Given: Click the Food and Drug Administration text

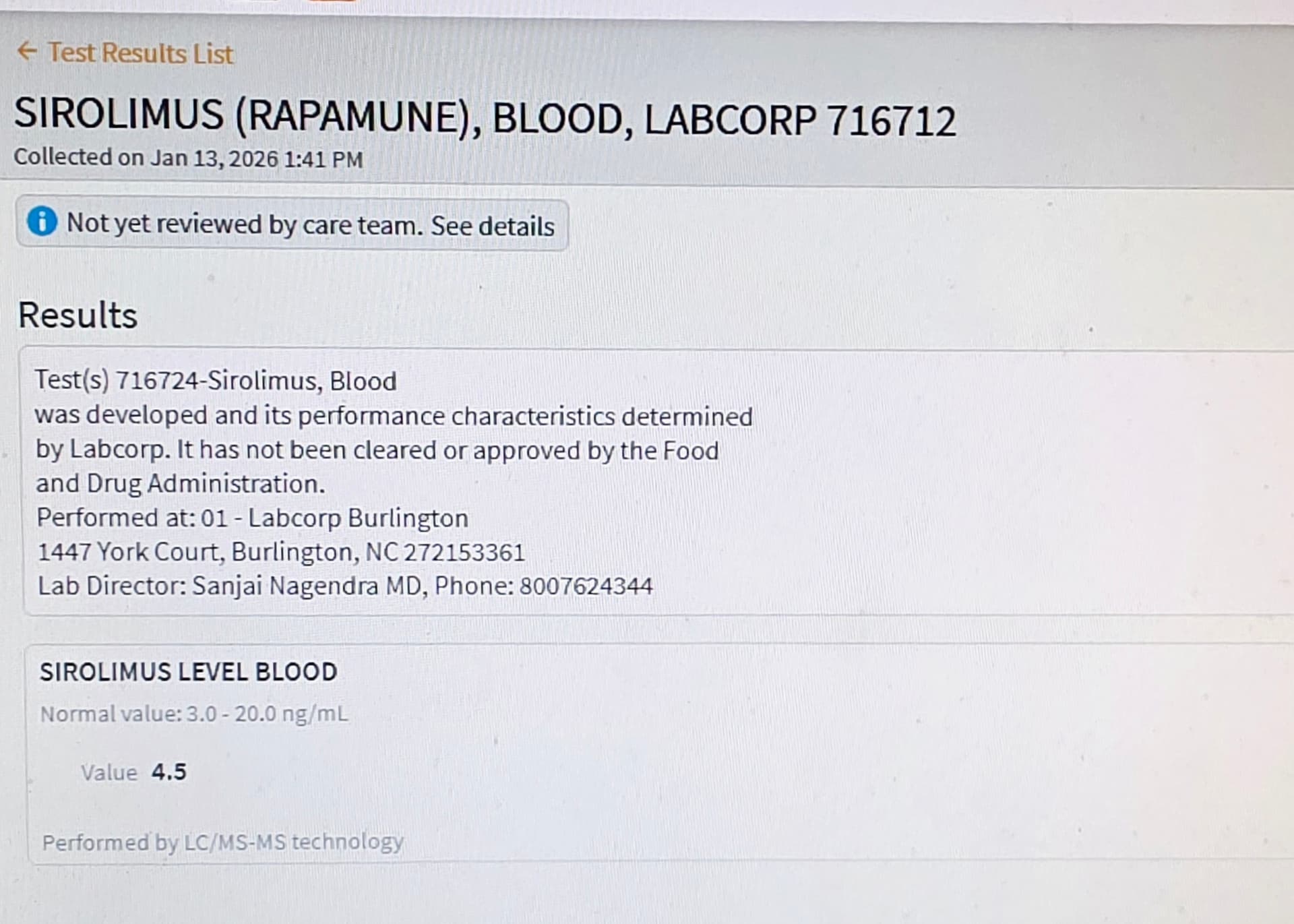Looking at the screenshot, I should (180, 484).
